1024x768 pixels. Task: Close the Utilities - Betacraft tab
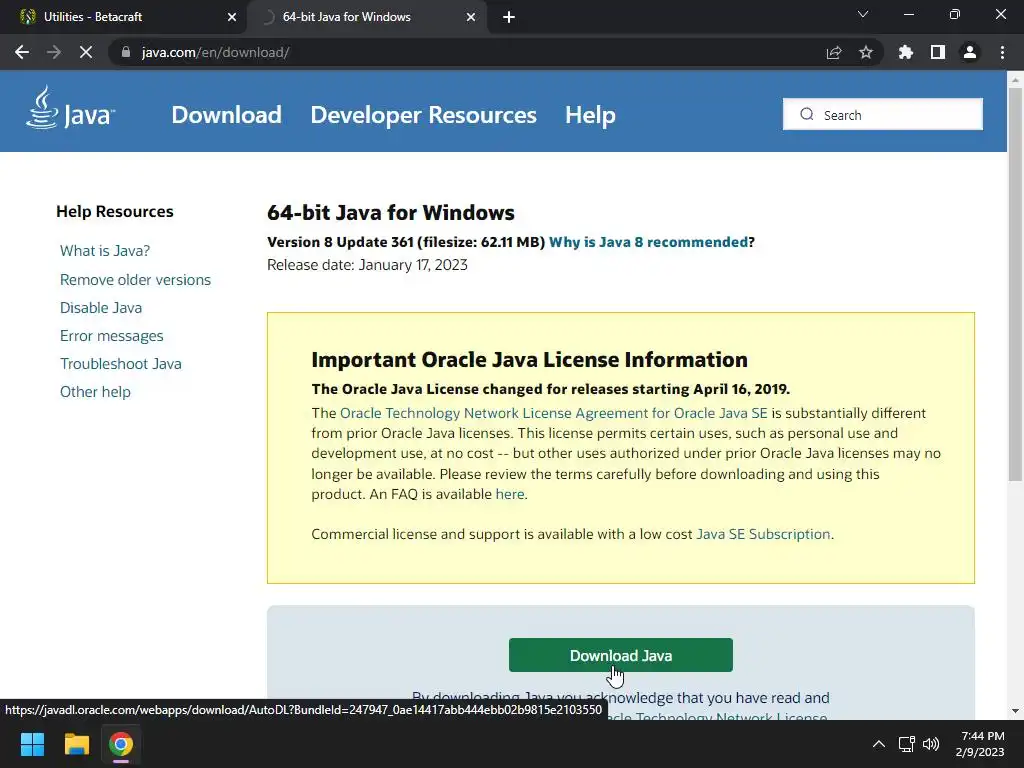pos(232,17)
